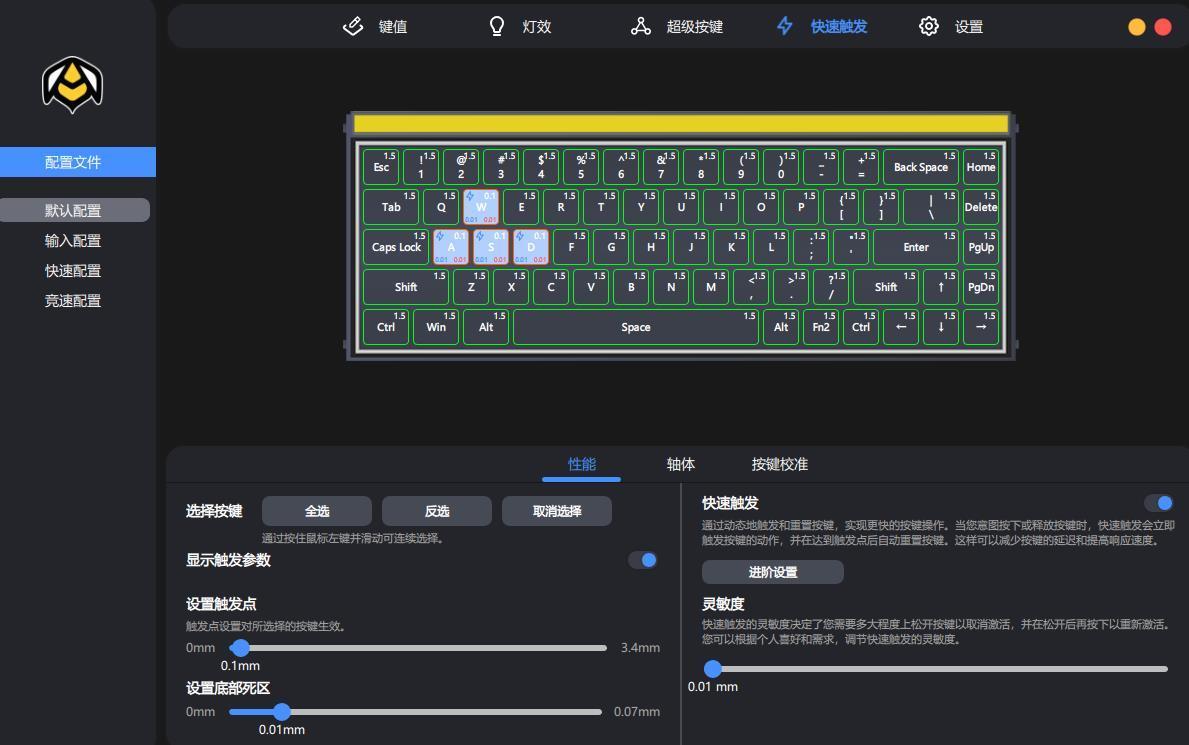This screenshot has width=1189, height=745.
Task: Open the 竞速配置 profile
Action: tap(72, 300)
